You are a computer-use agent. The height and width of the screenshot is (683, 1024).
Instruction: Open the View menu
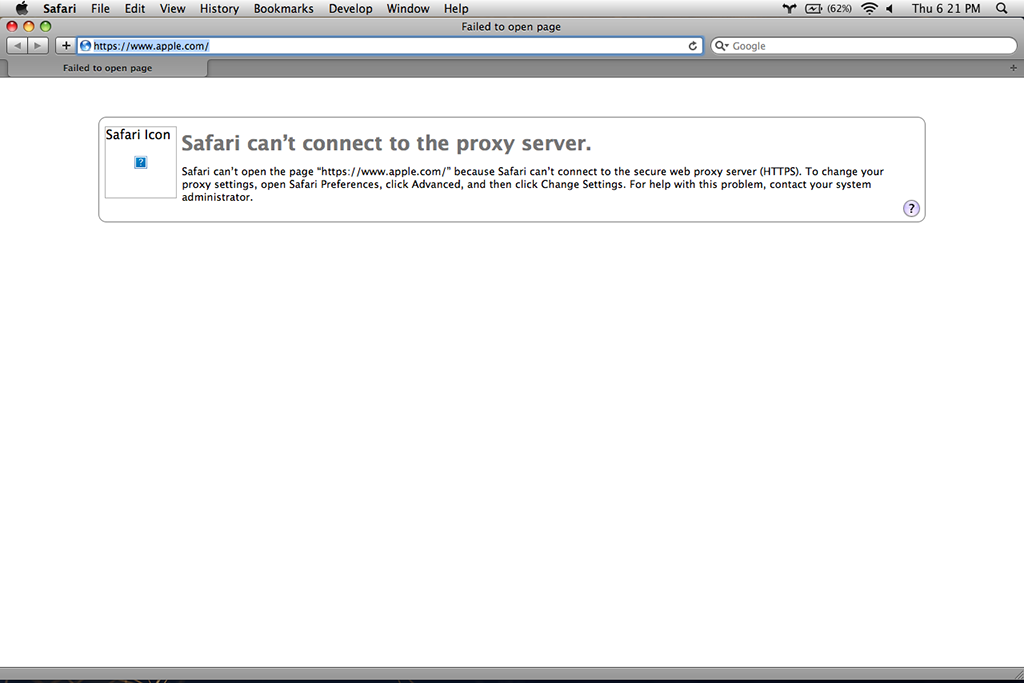tap(172, 8)
